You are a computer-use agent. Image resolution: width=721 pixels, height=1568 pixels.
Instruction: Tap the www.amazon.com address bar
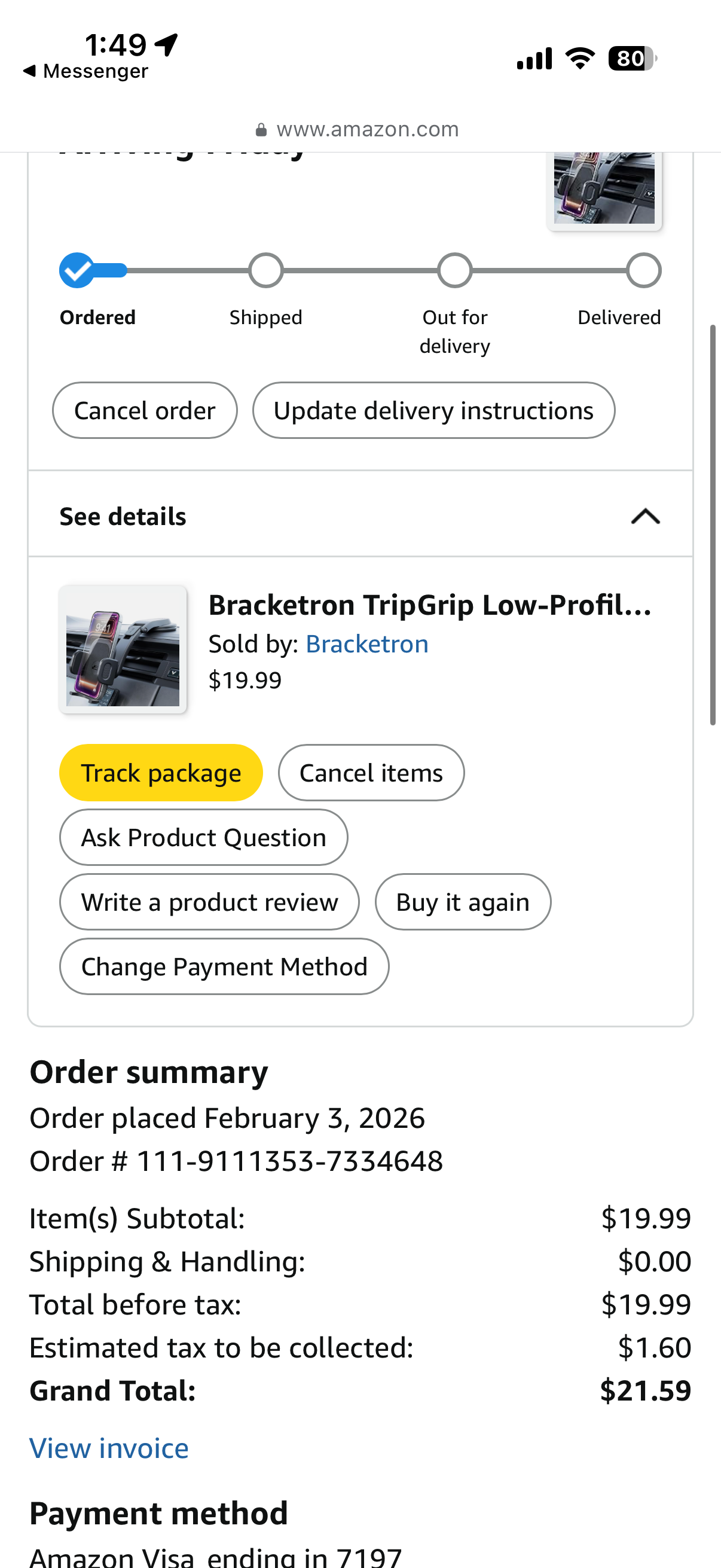coord(367,130)
